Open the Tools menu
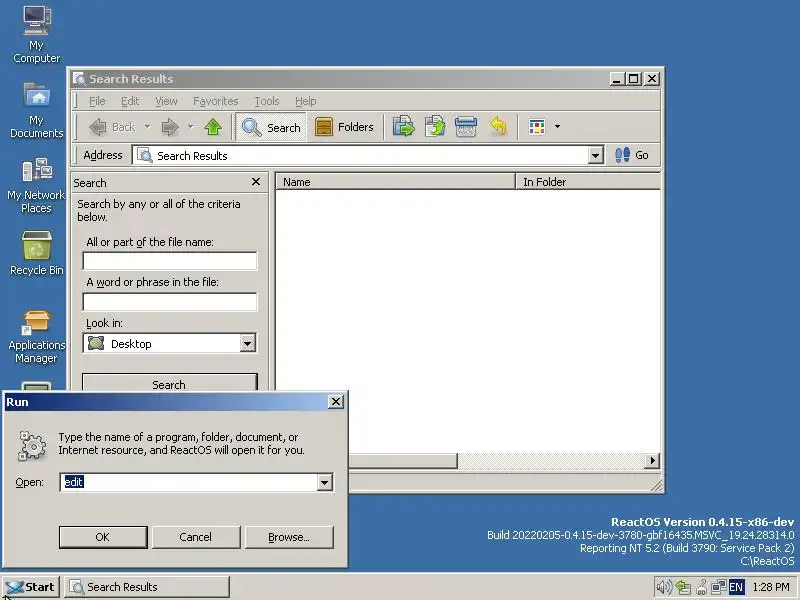The width and height of the screenshot is (800, 600). 267,101
